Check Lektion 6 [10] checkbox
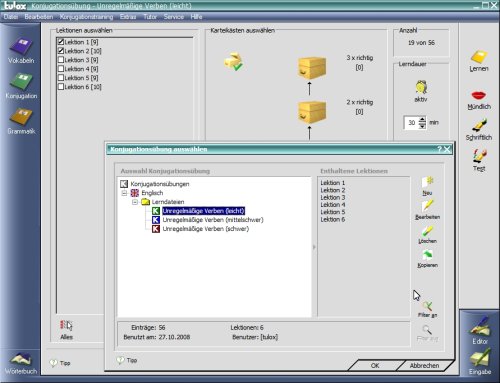Screen dimensions: 500x383 click(x=61, y=87)
